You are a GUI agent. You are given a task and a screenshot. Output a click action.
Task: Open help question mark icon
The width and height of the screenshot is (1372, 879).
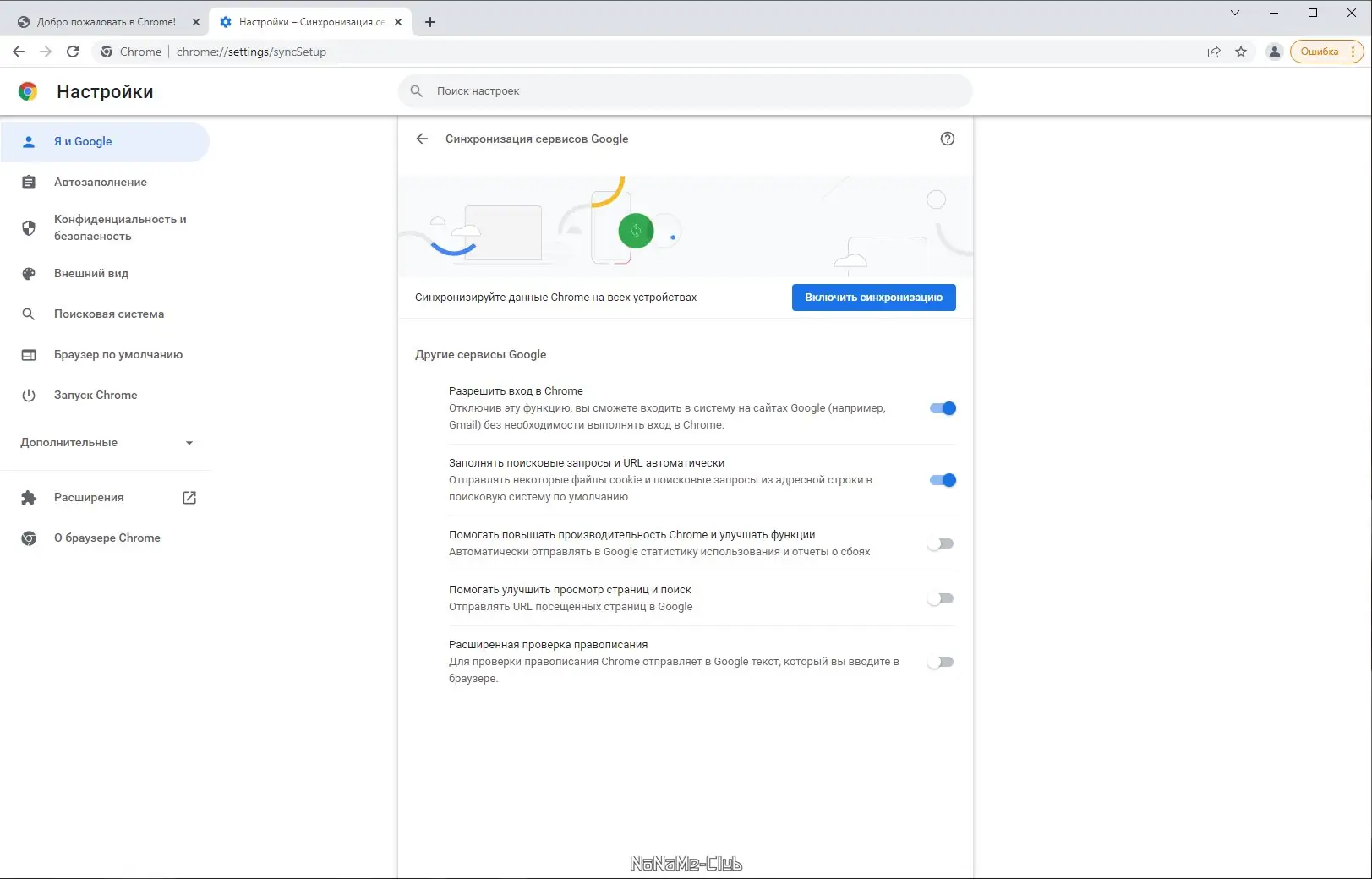[948, 139]
